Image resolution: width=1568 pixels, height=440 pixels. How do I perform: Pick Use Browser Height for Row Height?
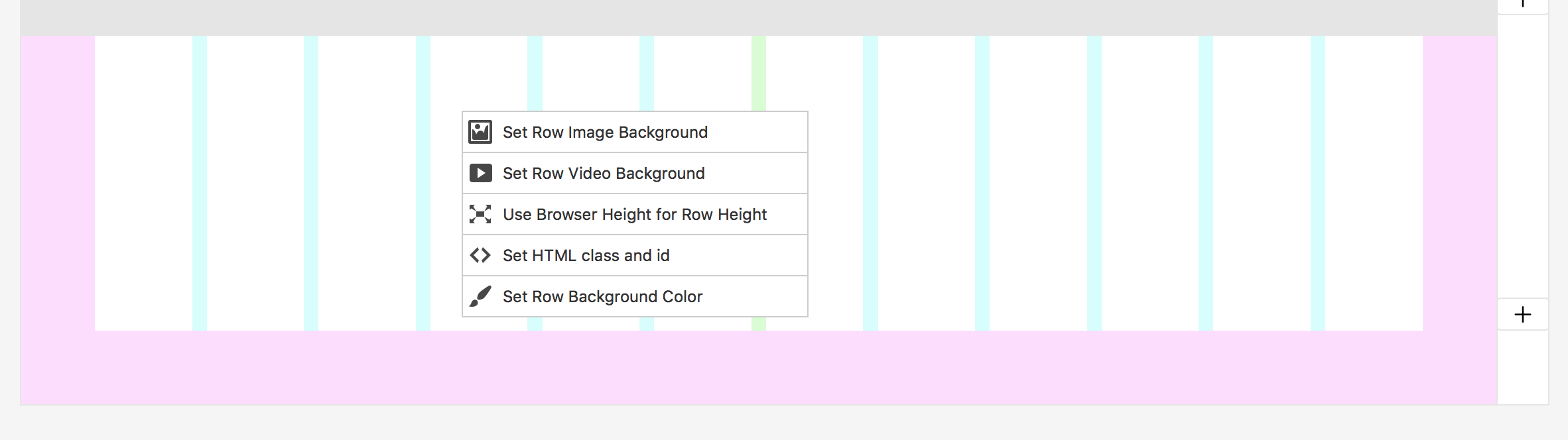click(x=634, y=215)
